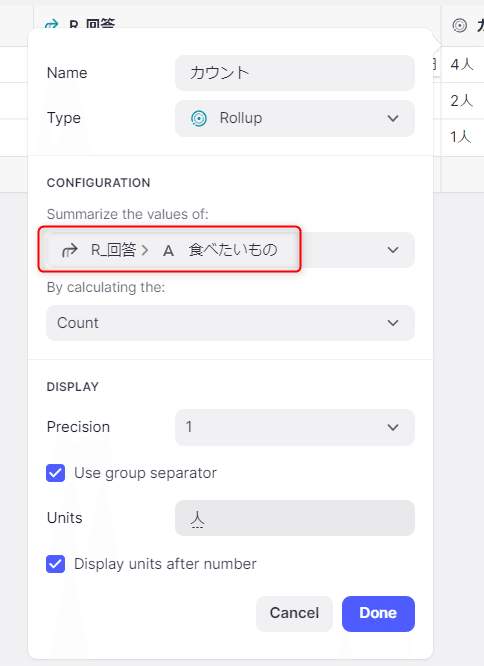The width and height of the screenshot is (484, 666).
Task: Edit the Name field containing カウント
Action: coord(295,73)
